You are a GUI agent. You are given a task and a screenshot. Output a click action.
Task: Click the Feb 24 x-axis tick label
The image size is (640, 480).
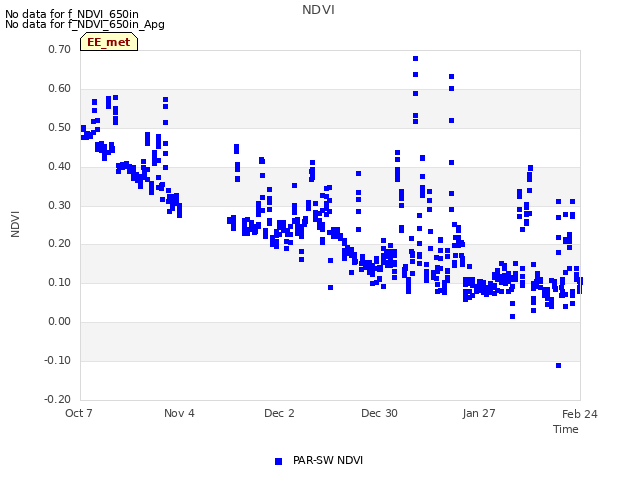click(x=580, y=414)
